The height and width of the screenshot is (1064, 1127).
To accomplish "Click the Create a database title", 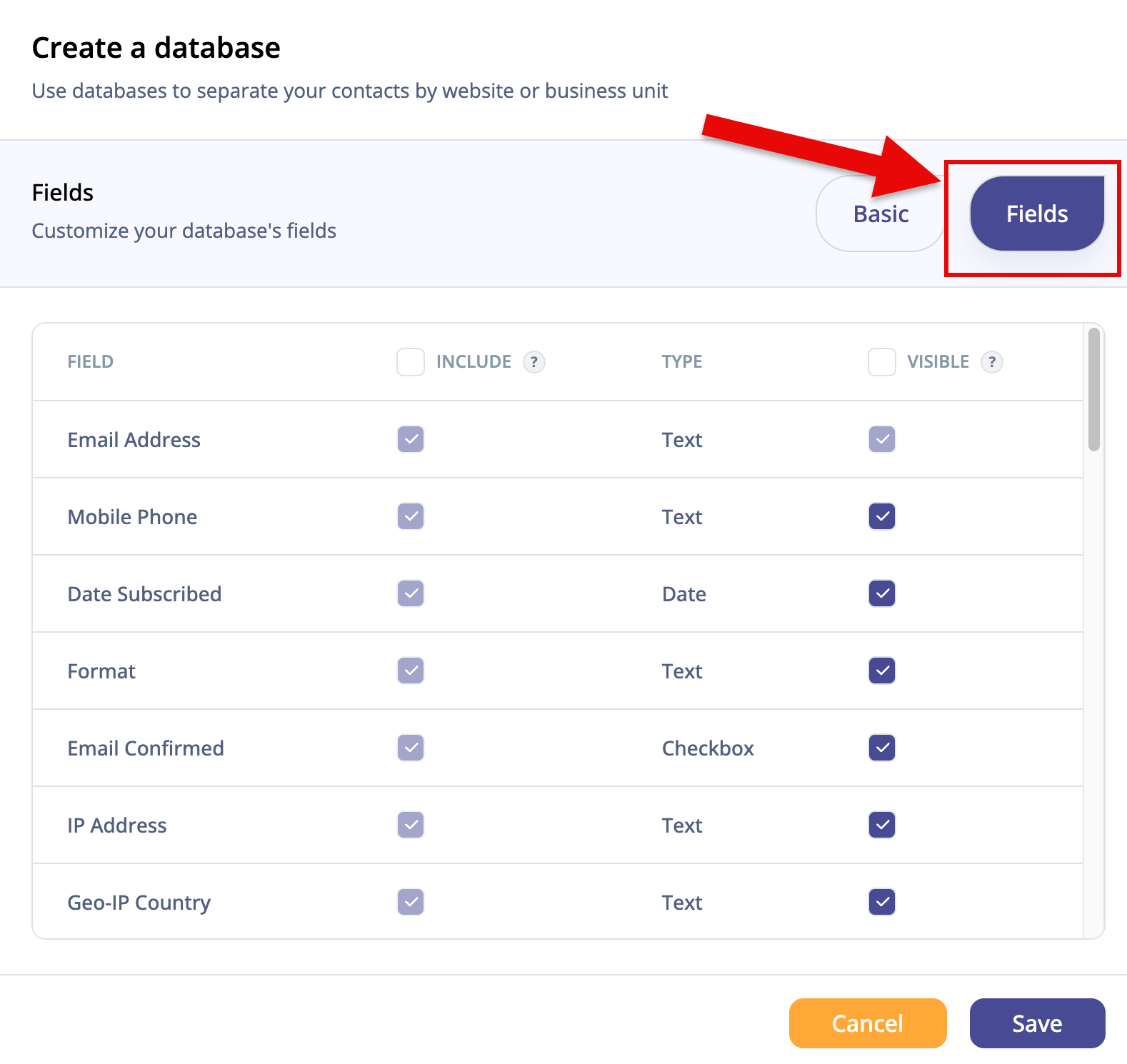I will pyautogui.click(x=156, y=48).
